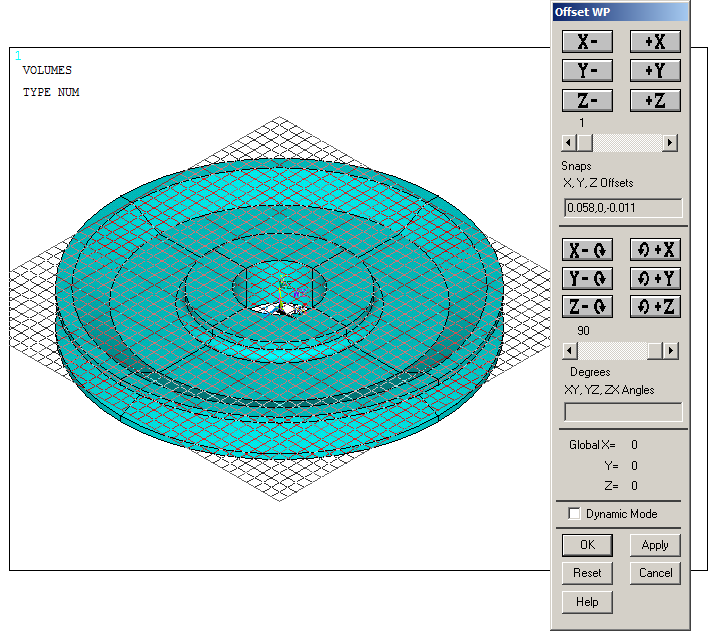This screenshot has width=720, height=631.
Task: Click left arrow of Snaps slider
Action: point(570,143)
